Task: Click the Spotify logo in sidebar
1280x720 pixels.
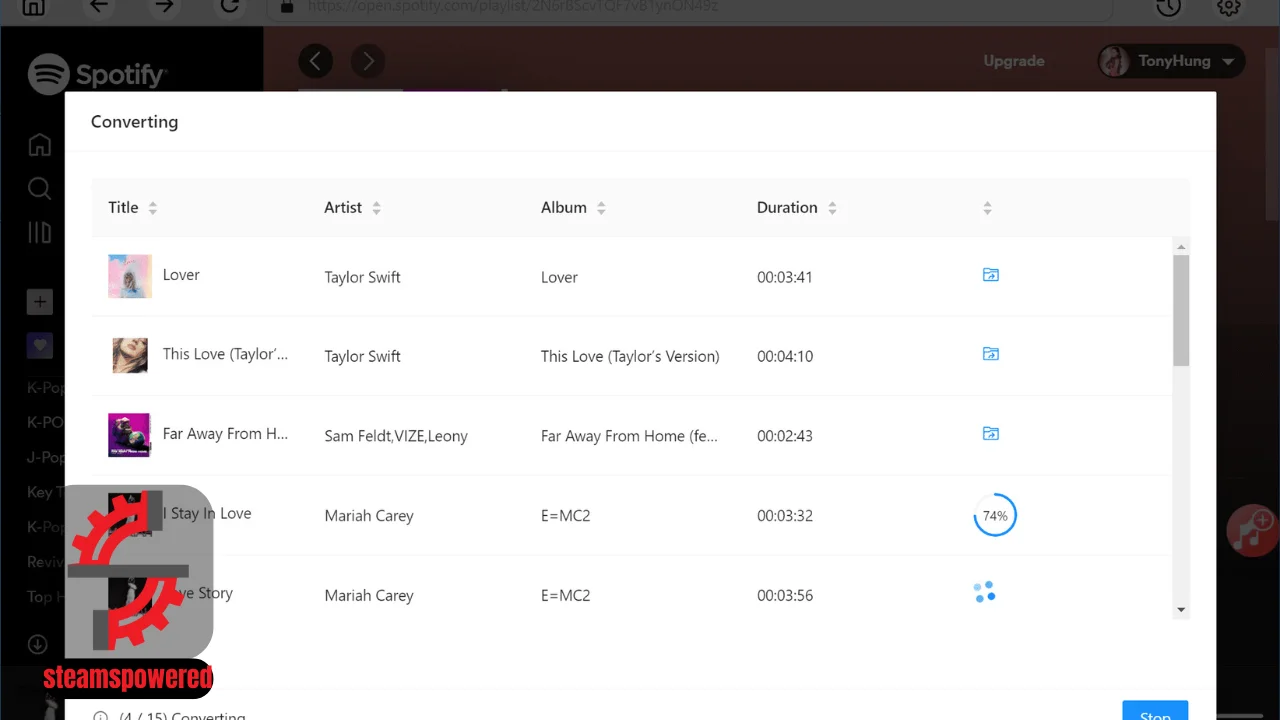Action: pyautogui.click(x=97, y=74)
